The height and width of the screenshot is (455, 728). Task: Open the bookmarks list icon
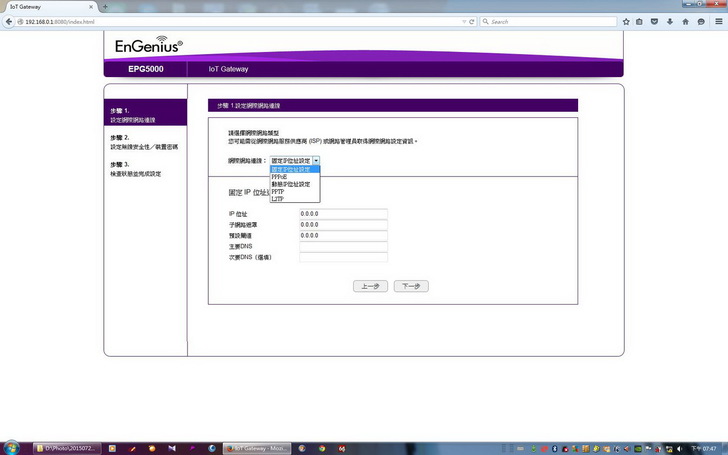640,21
